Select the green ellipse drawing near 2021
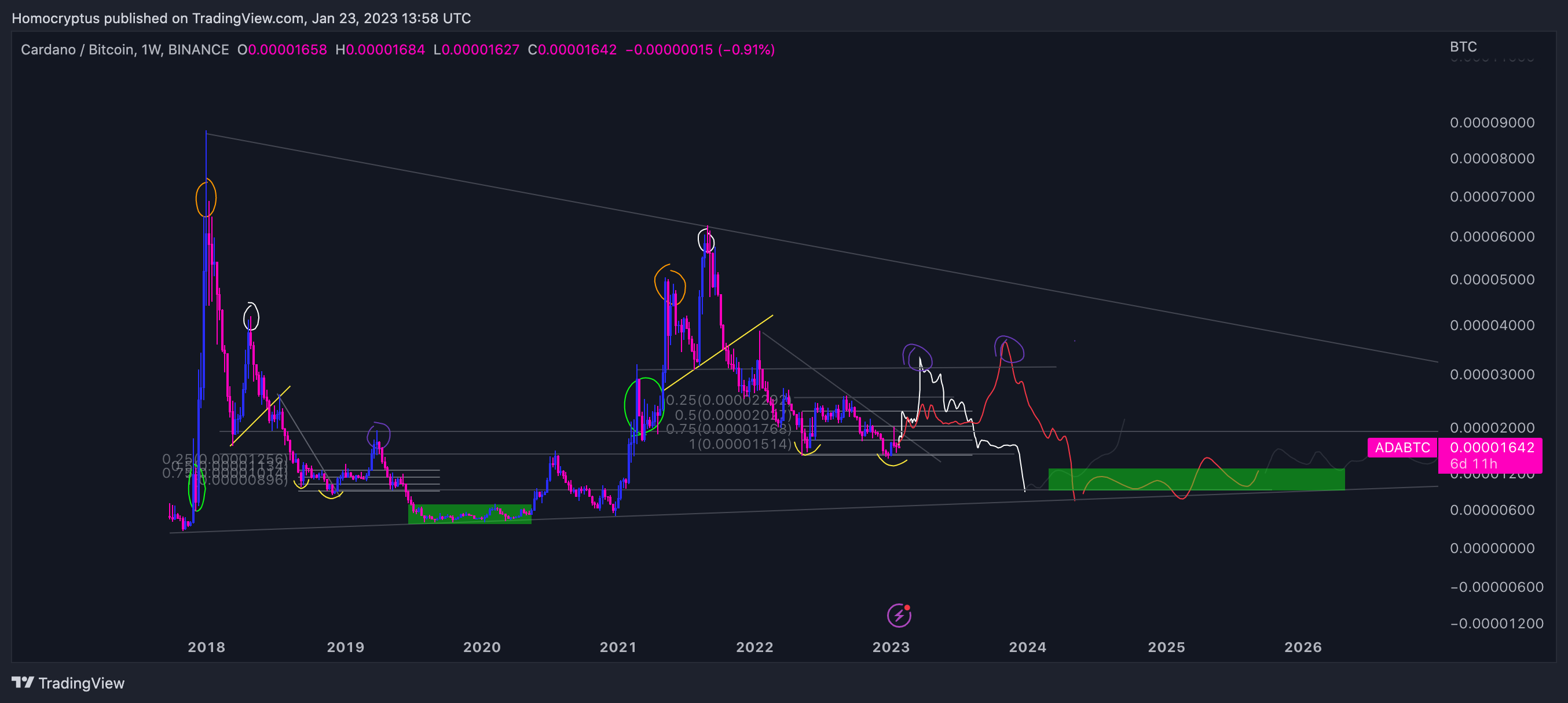Viewport: 1568px width, 703px height. (x=643, y=405)
